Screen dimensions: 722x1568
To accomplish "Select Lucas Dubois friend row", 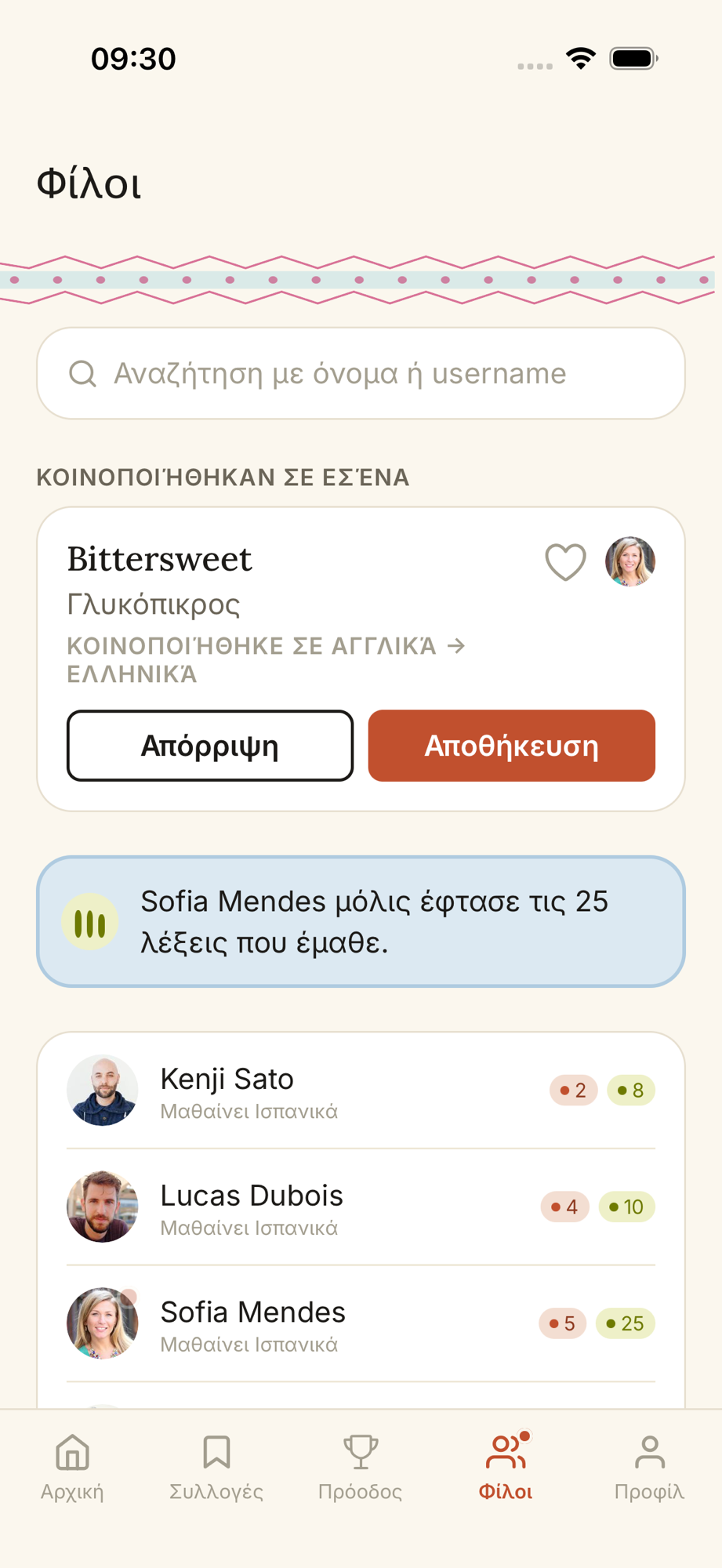I will [x=361, y=1207].
